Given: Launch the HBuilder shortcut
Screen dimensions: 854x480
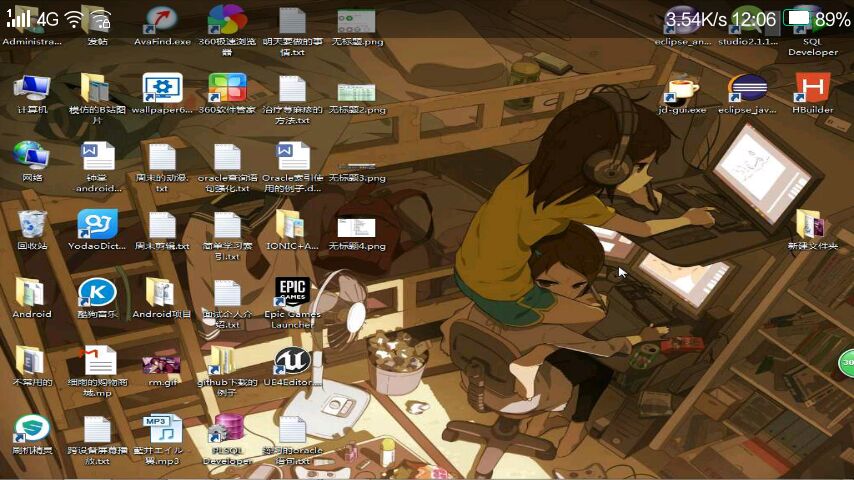Looking at the screenshot, I should point(813,94).
